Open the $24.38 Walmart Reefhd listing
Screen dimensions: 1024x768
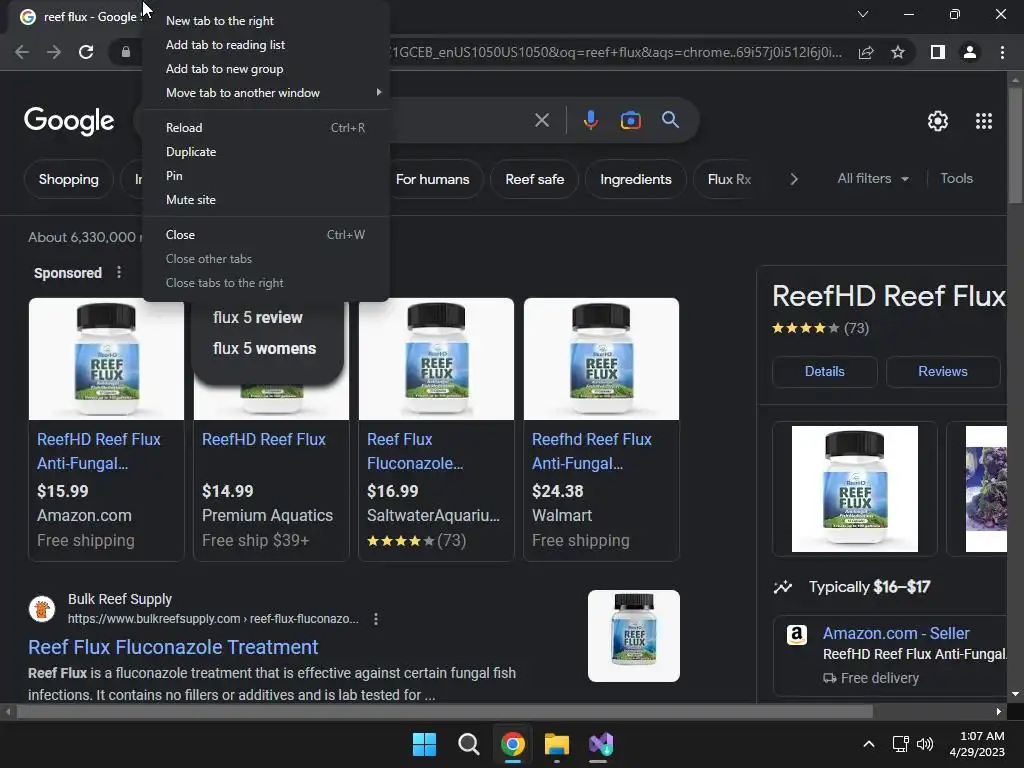pos(601,429)
